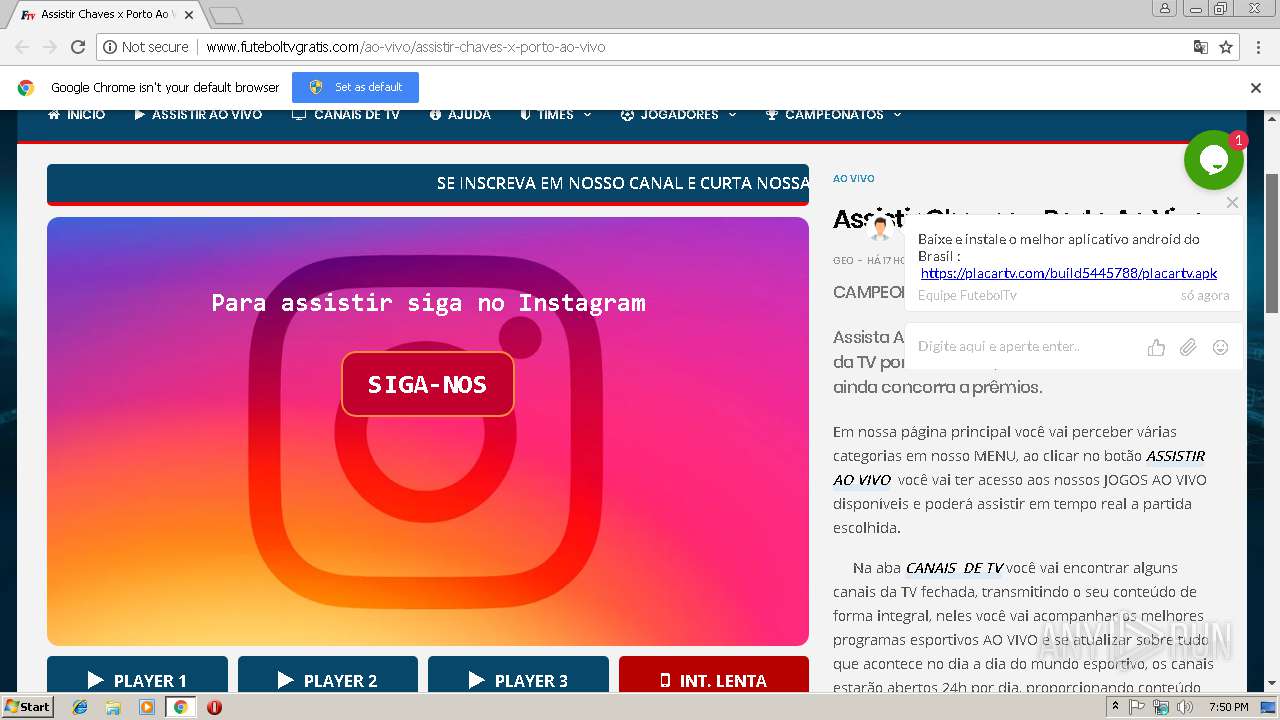The image size is (1280, 720).
Task: Show hidden tray icons arrow
Action: (x=1115, y=707)
